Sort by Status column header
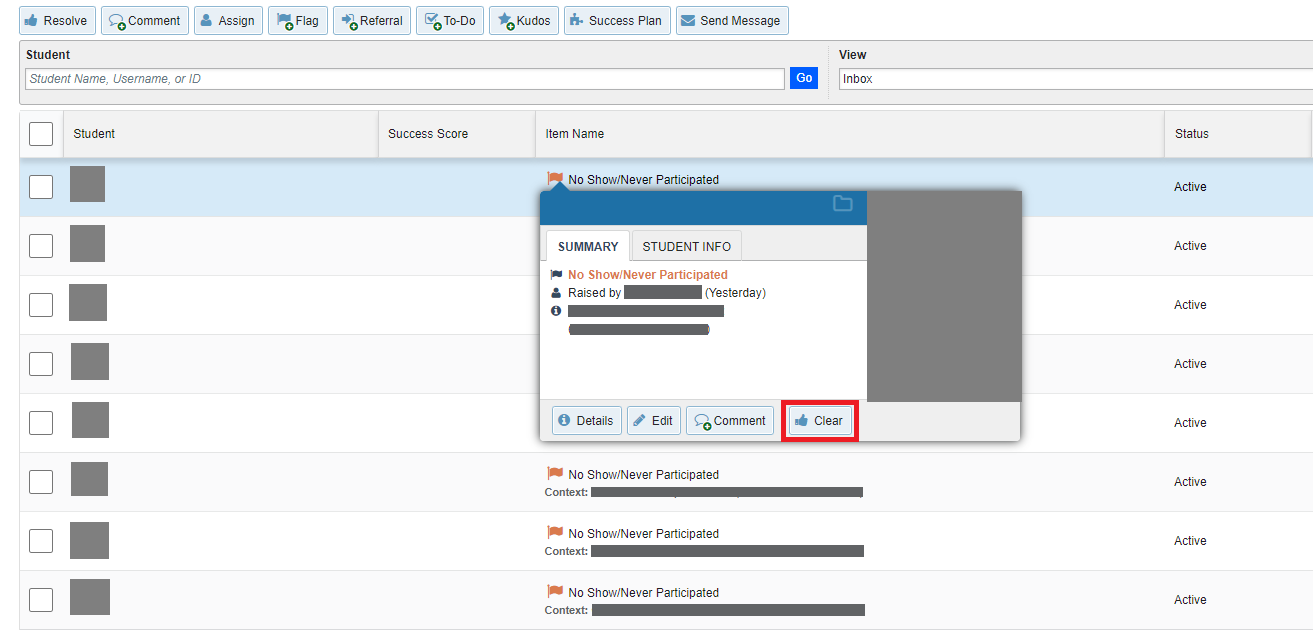This screenshot has width=1313, height=630. click(x=1192, y=134)
